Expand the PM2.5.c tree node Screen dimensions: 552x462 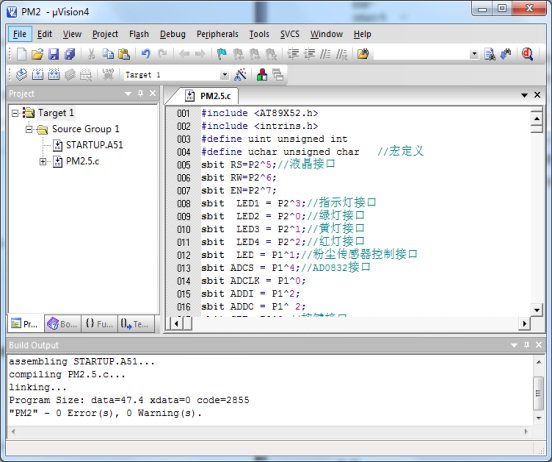point(43,162)
